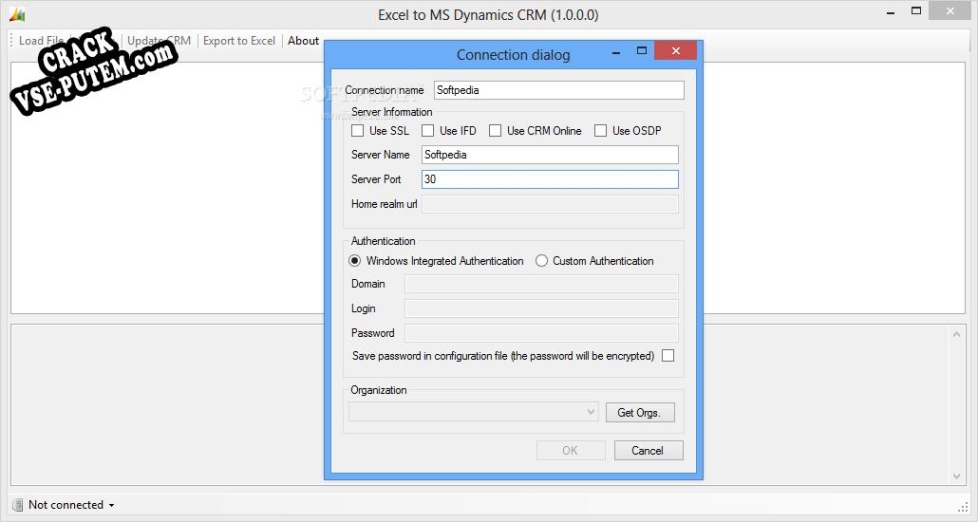This screenshot has height=522, width=978.
Task: Click the application logo icon in title bar
Action: (15, 15)
